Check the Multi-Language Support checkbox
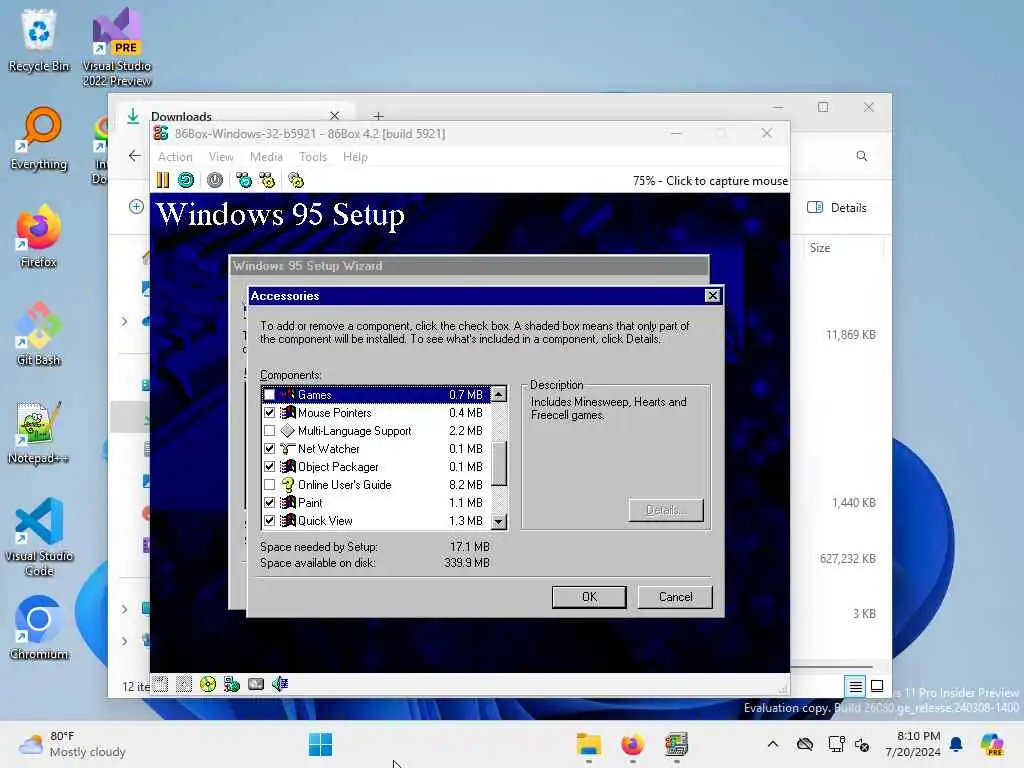The image size is (1024, 768). click(269, 431)
